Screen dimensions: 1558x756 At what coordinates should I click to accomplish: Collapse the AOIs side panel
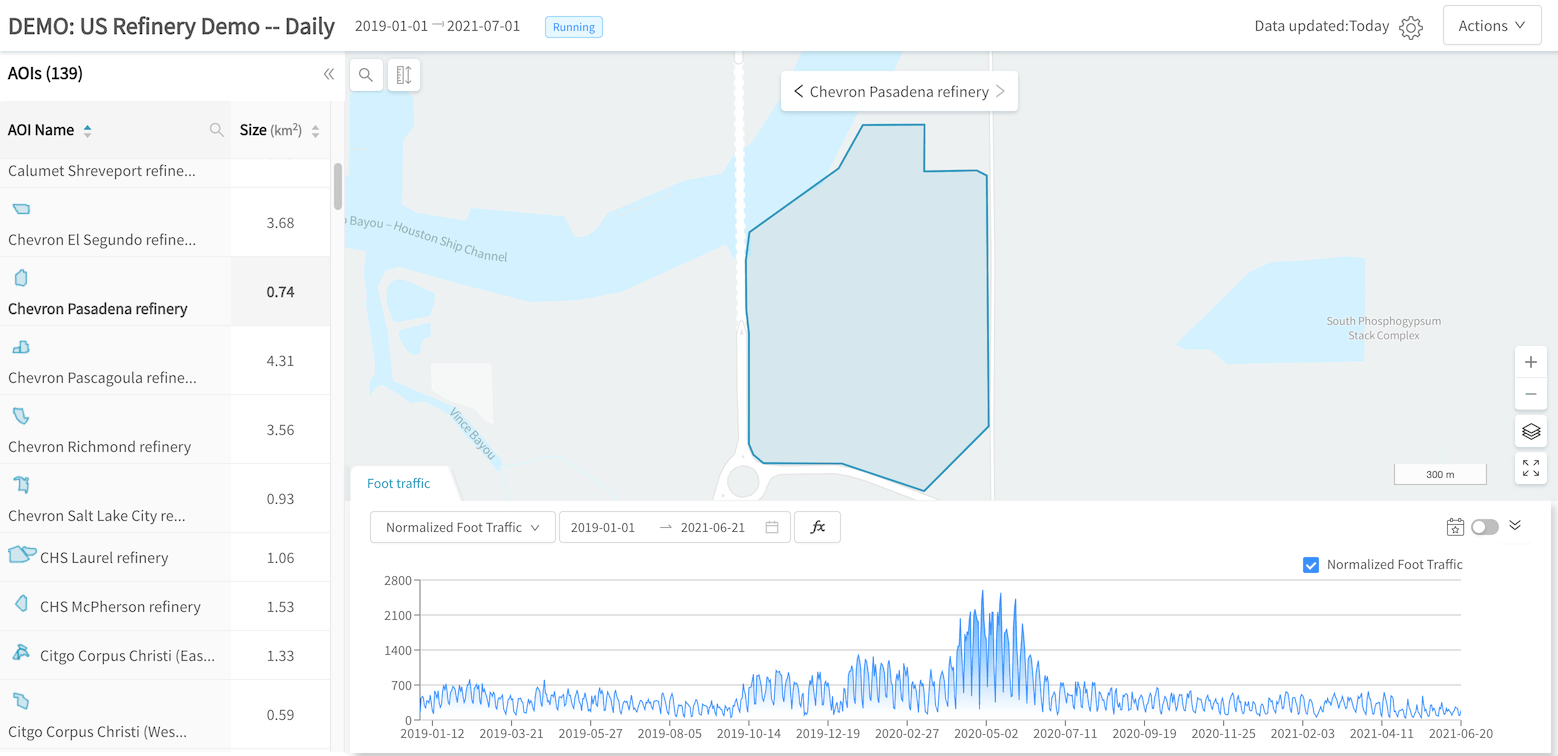point(328,74)
